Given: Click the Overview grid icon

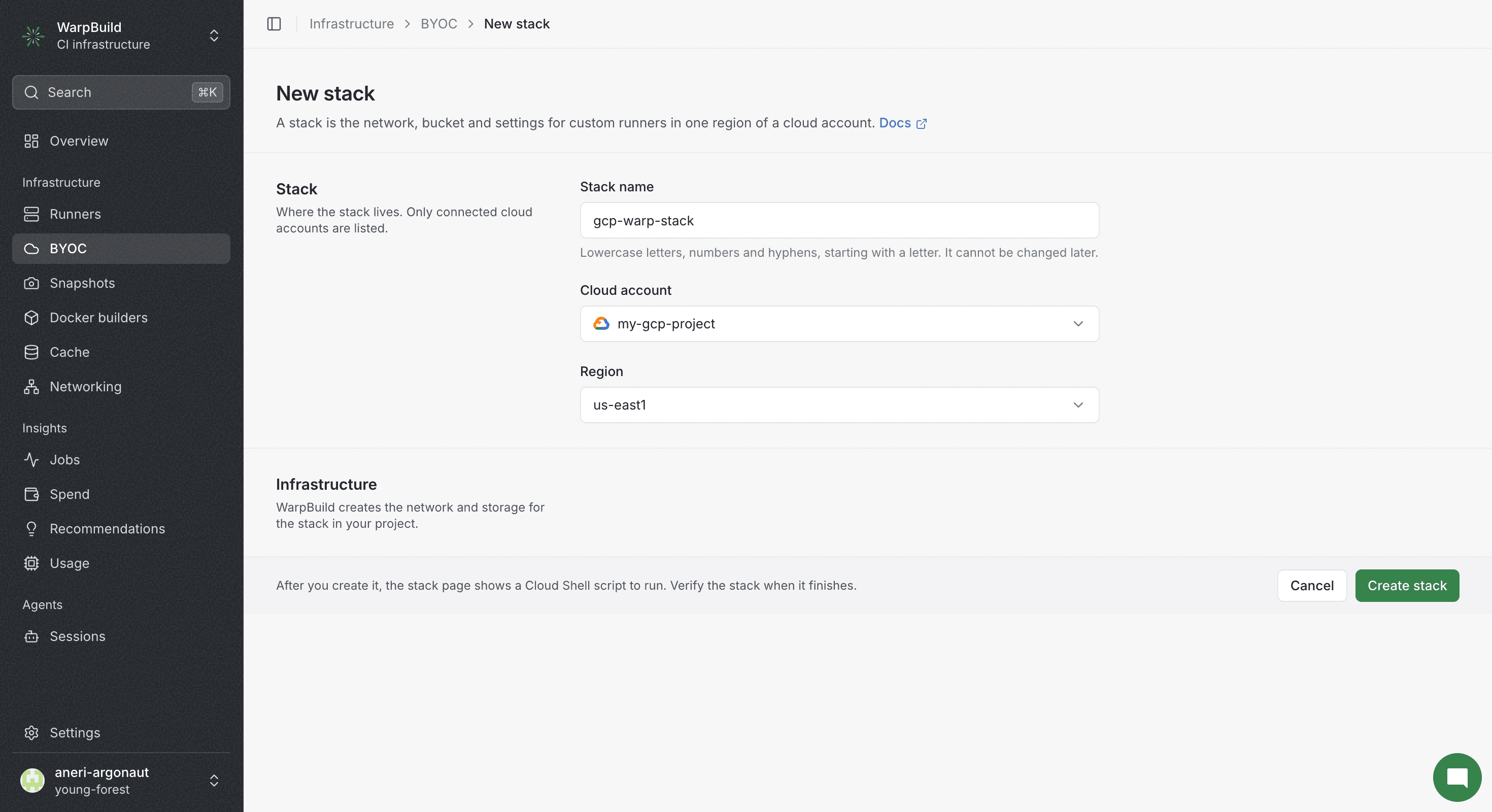Looking at the screenshot, I should [x=31, y=141].
